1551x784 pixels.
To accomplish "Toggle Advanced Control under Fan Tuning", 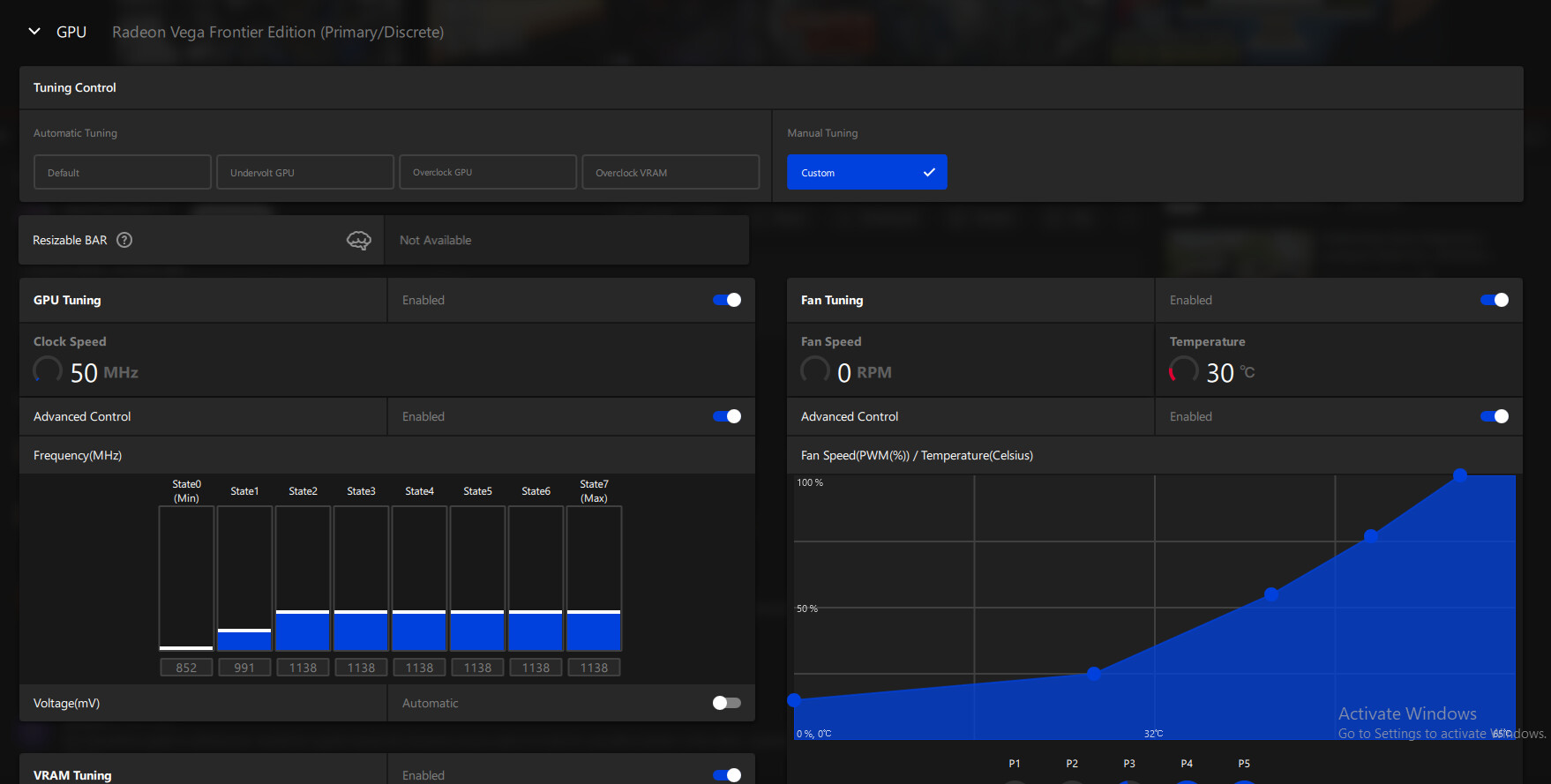I will (x=1494, y=416).
